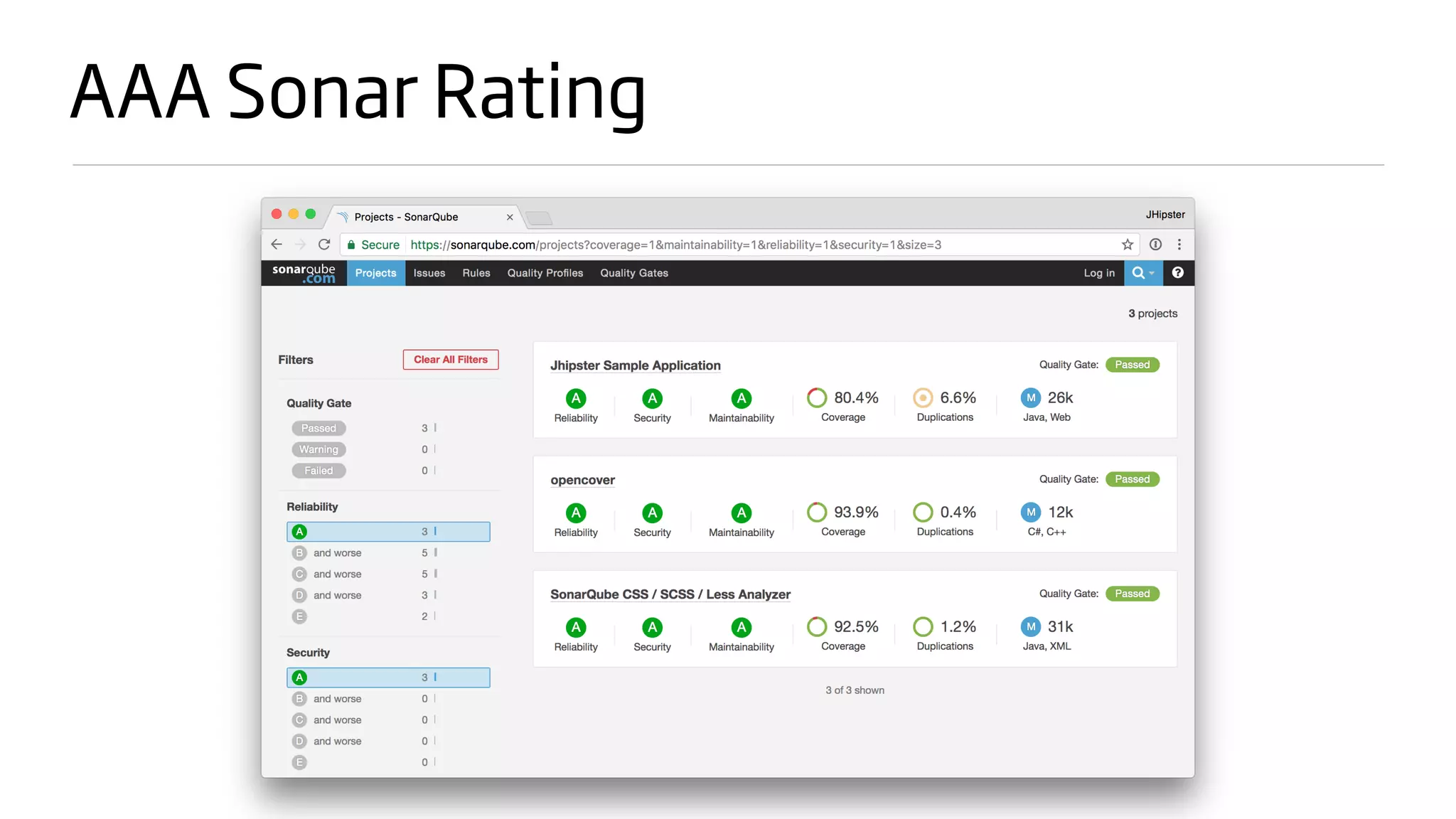This screenshot has width=1456, height=819.
Task: Toggle the Failed quality gate filter
Action: (318, 471)
